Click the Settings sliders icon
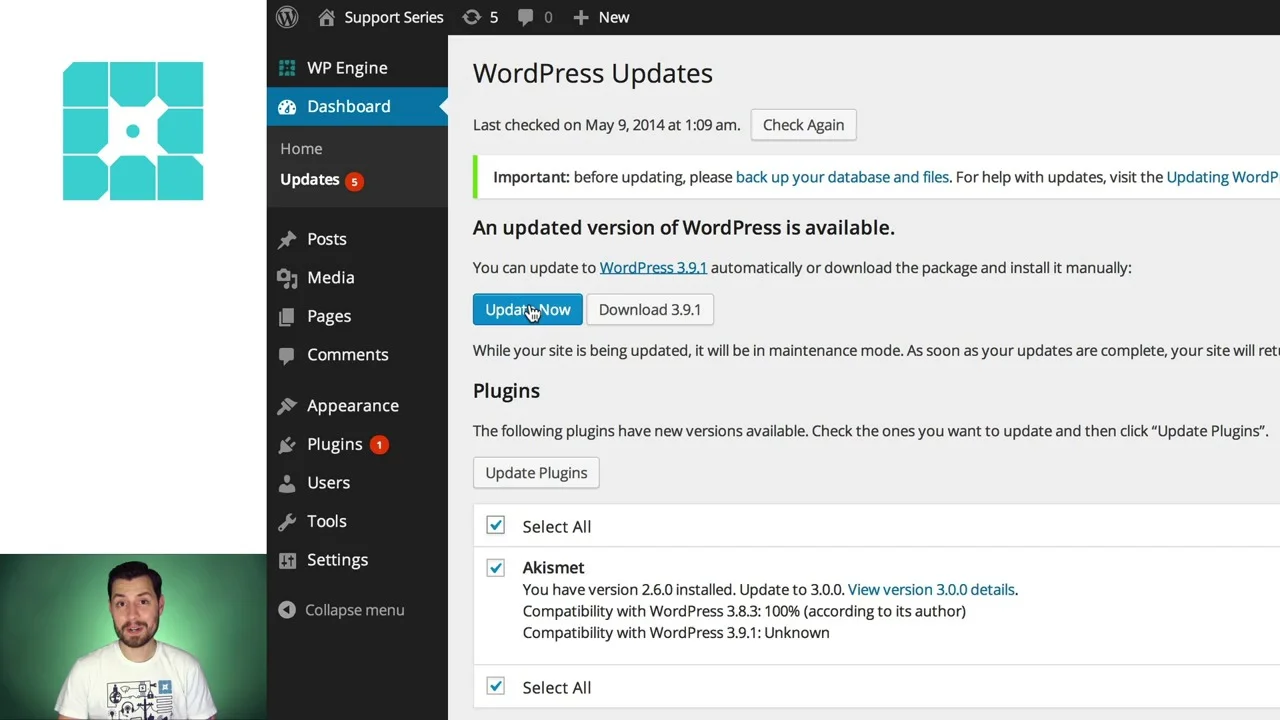 287,560
